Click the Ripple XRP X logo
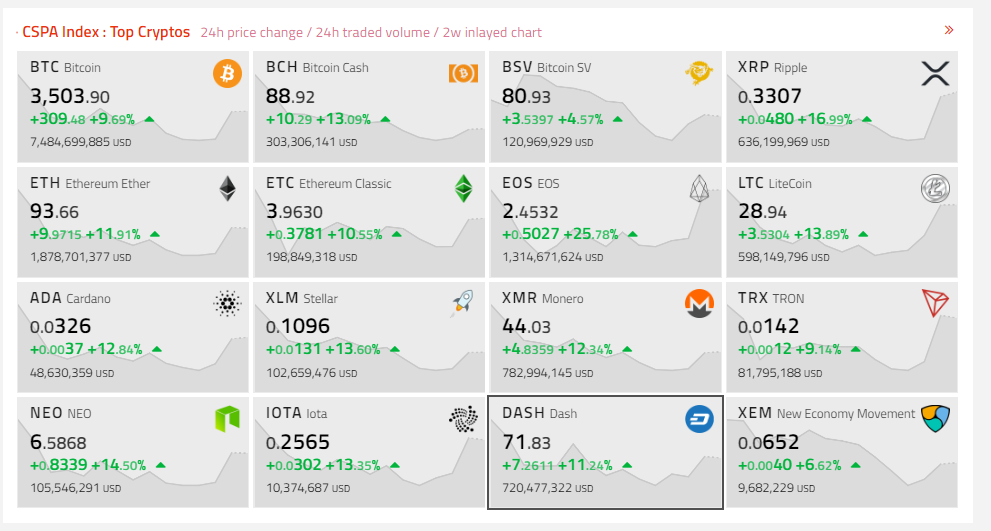Image resolution: width=991 pixels, height=531 pixels. click(935, 73)
